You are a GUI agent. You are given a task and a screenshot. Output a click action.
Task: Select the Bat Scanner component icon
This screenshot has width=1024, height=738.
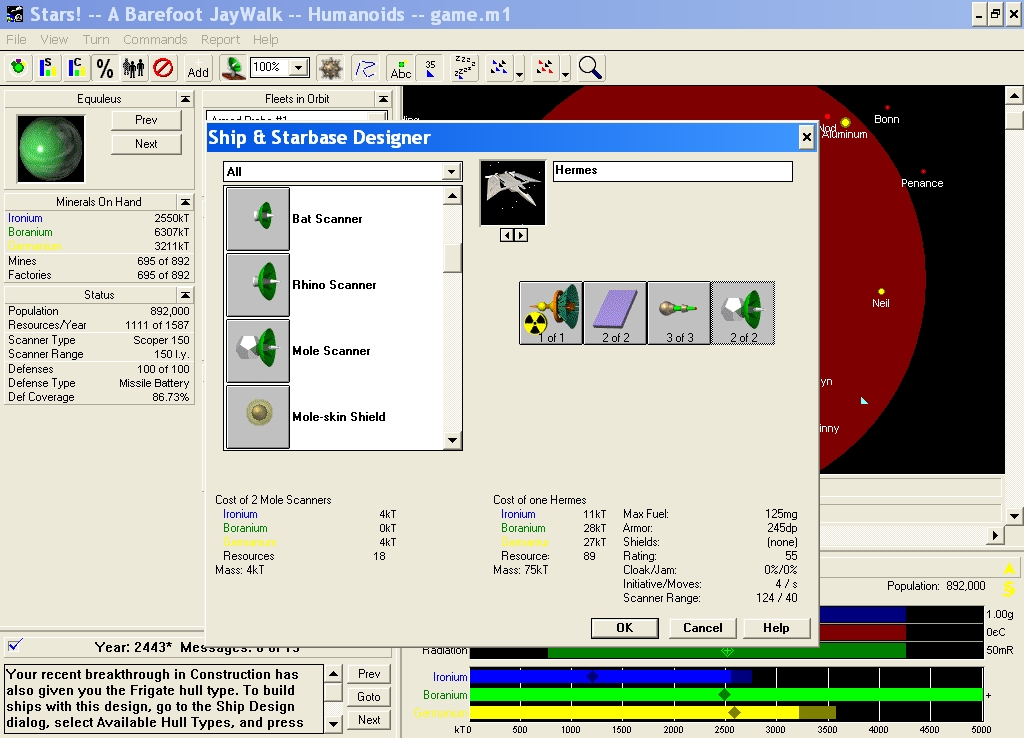tap(258, 219)
